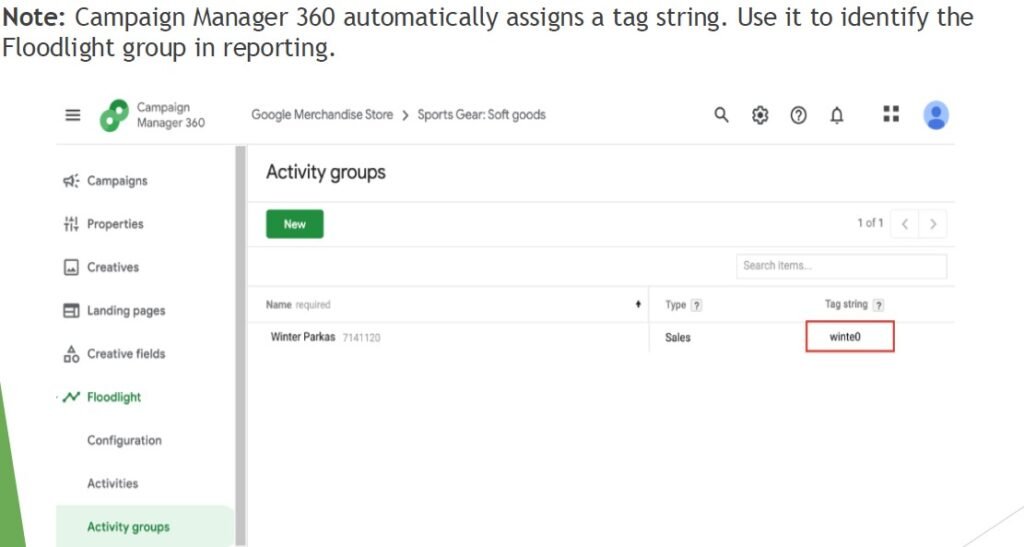Open the Properties section
The image size is (1024, 547).
(115, 224)
